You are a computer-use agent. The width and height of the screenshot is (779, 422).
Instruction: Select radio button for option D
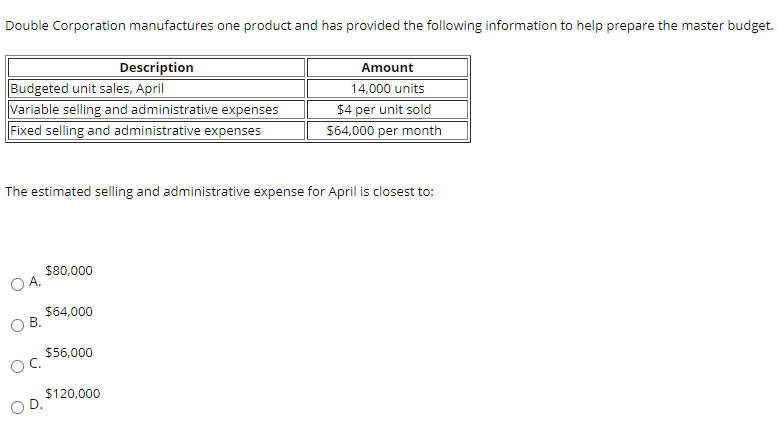tap(17, 408)
